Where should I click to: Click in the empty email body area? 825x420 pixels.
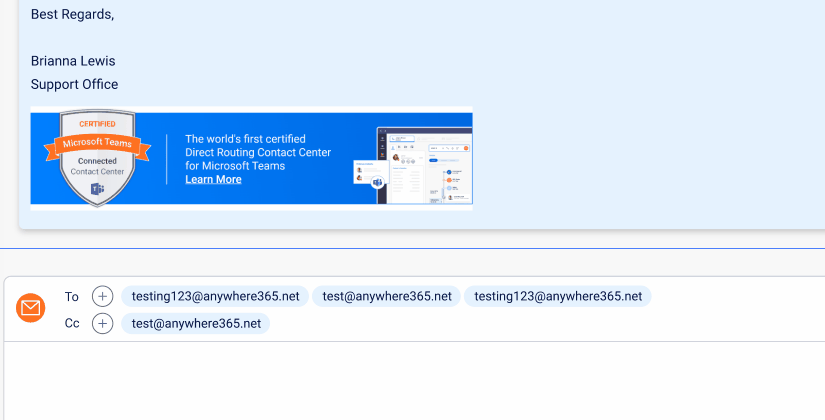click(415, 381)
